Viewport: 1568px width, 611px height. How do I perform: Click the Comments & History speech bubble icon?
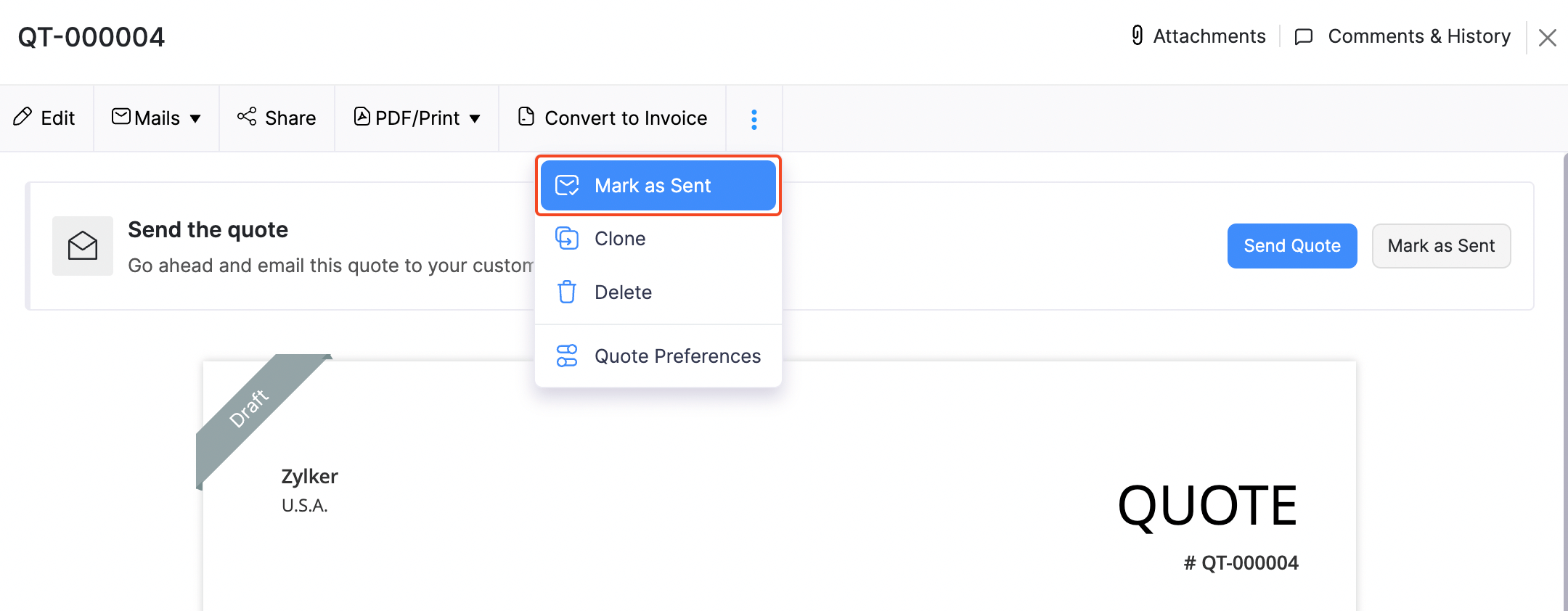tap(1304, 36)
